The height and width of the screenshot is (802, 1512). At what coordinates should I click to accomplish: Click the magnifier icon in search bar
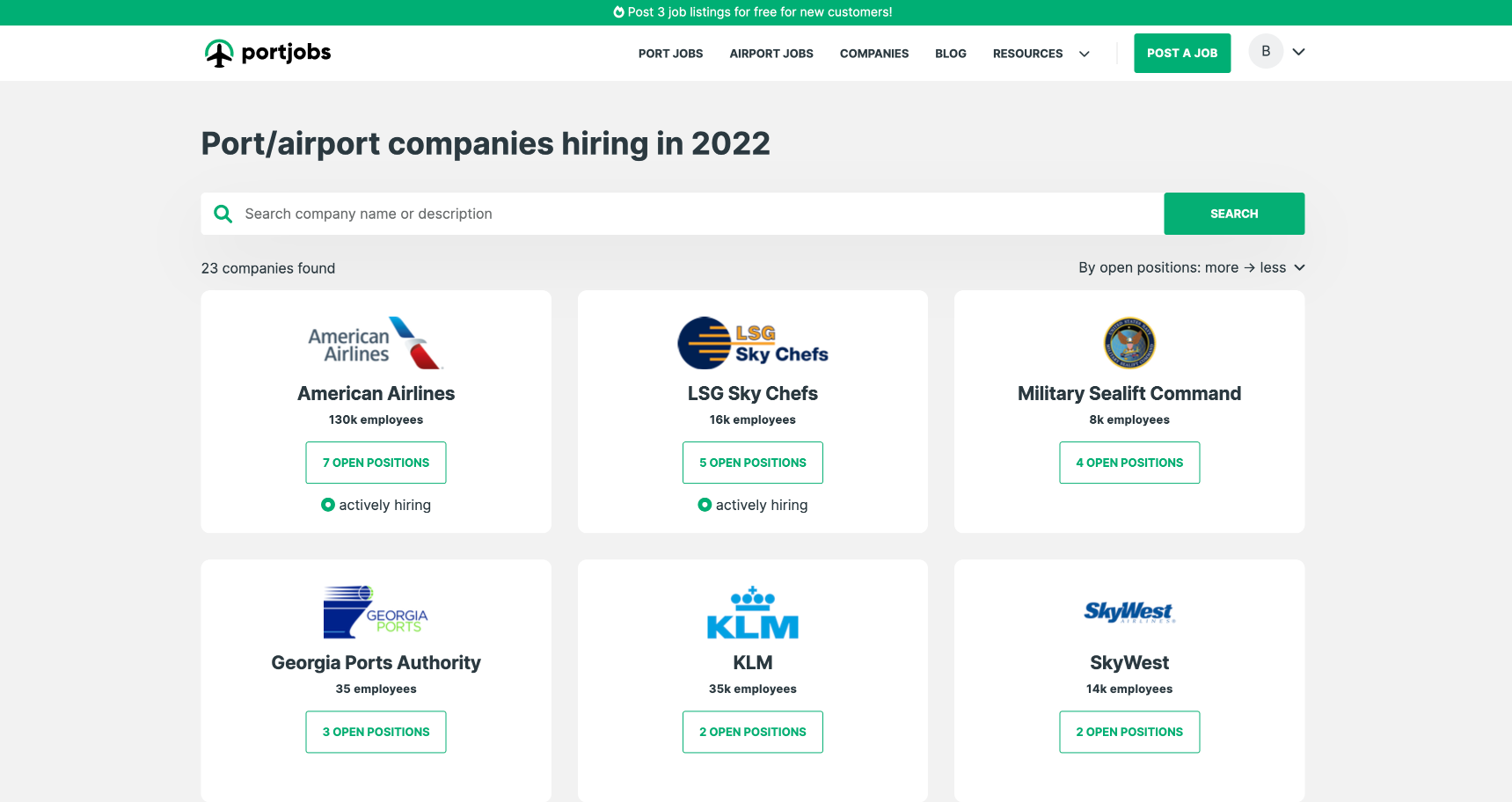coord(223,214)
